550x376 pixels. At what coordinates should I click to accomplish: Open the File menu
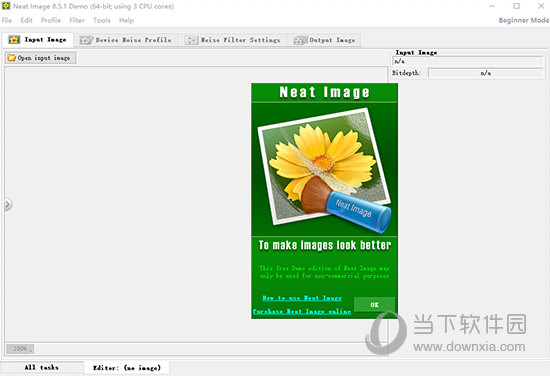coord(7,20)
